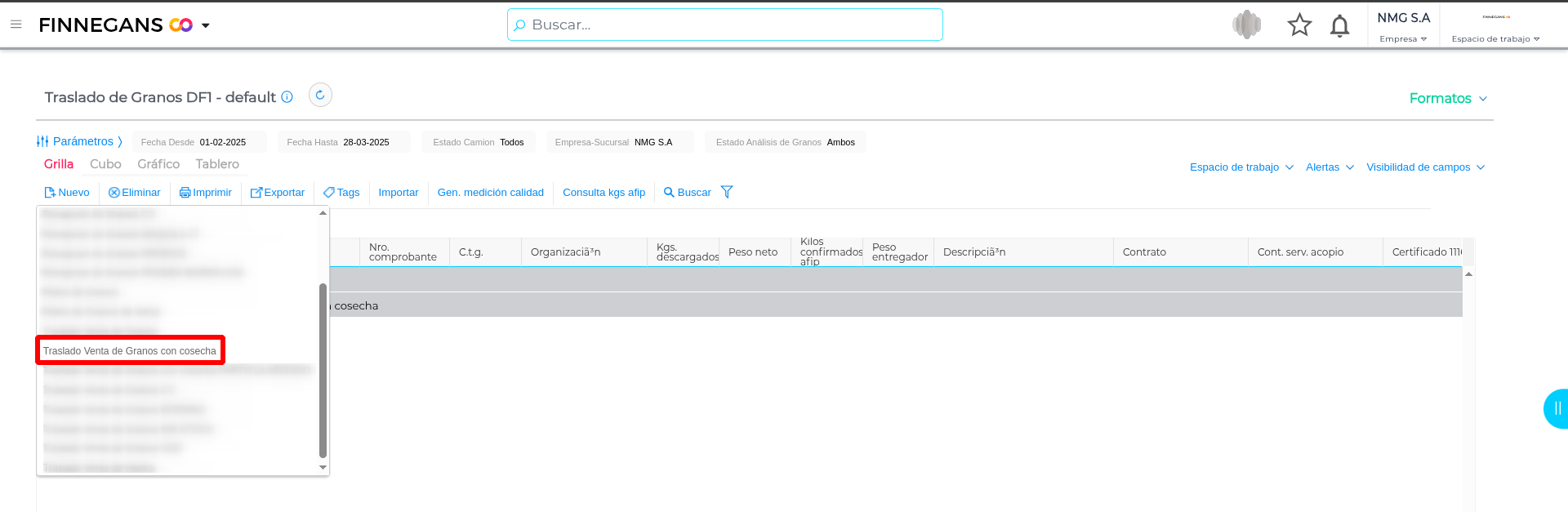Viewport: 1568px width, 512px height.
Task: Sort by Organización column header
Action: pos(584,252)
